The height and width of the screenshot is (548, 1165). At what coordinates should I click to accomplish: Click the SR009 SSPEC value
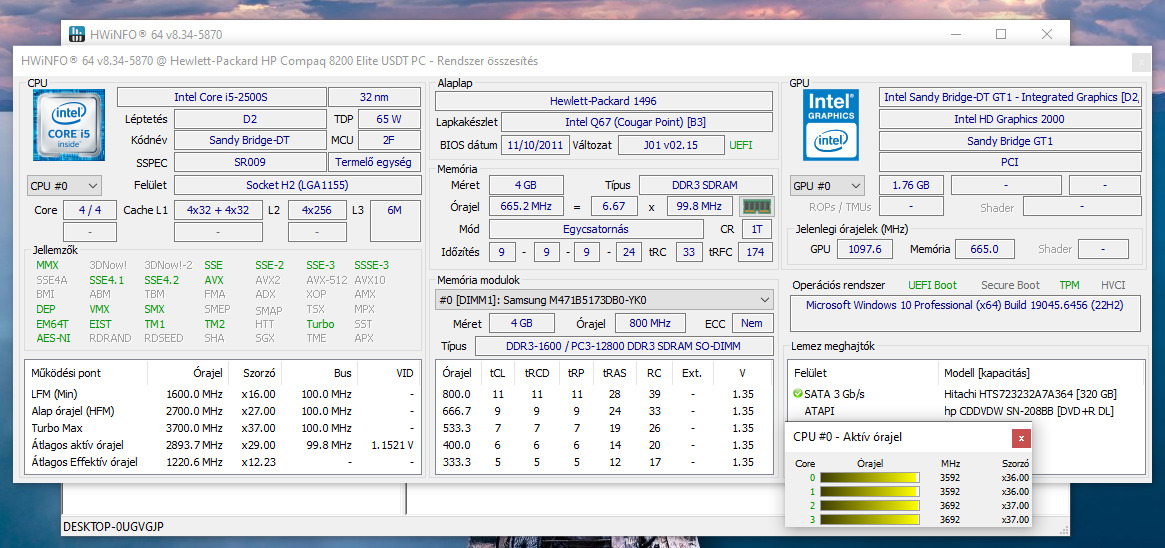point(250,162)
